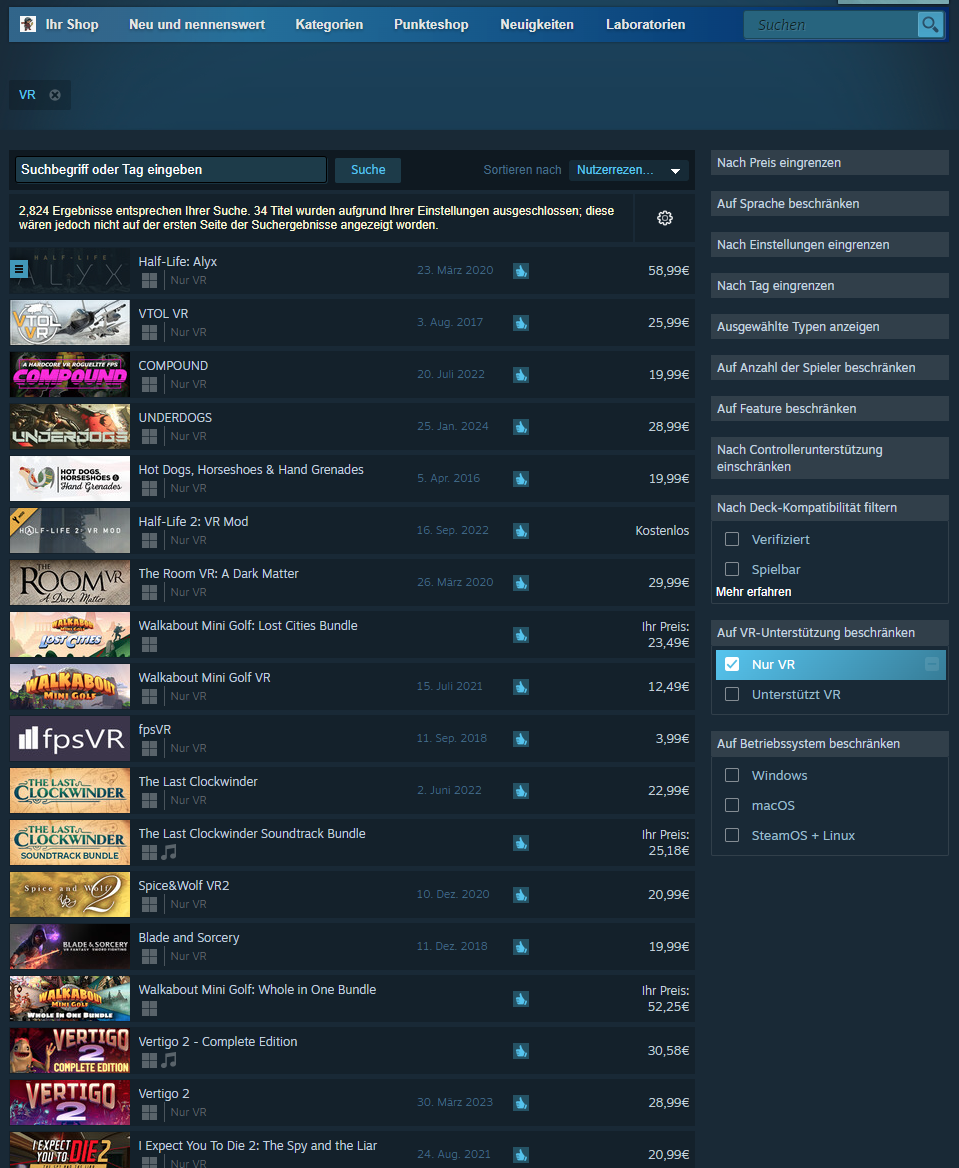Expand Auf Sprache beschränken filter
This screenshot has width=959, height=1168.
coord(829,203)
